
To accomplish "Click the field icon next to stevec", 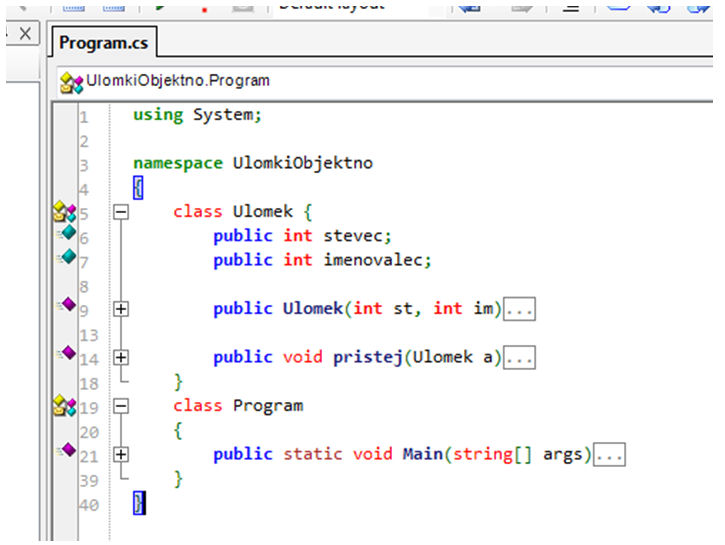I will 67,233.
